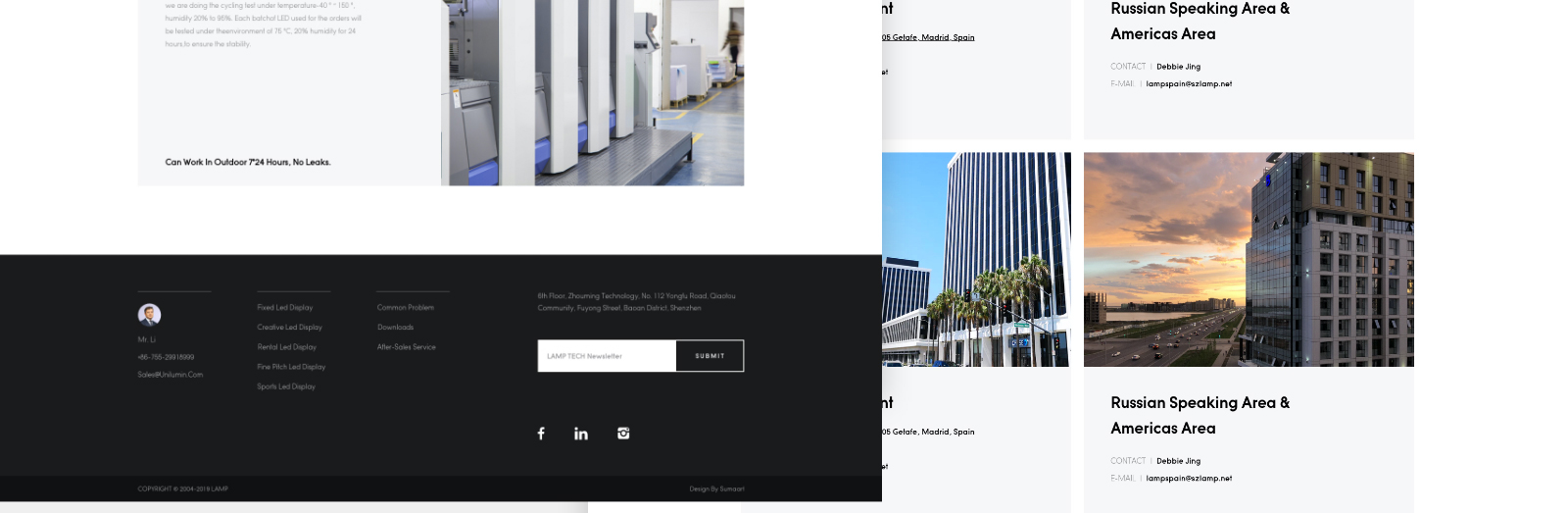
Task: Click the SUBMIT newsletter button
Action: click(710, 356)
